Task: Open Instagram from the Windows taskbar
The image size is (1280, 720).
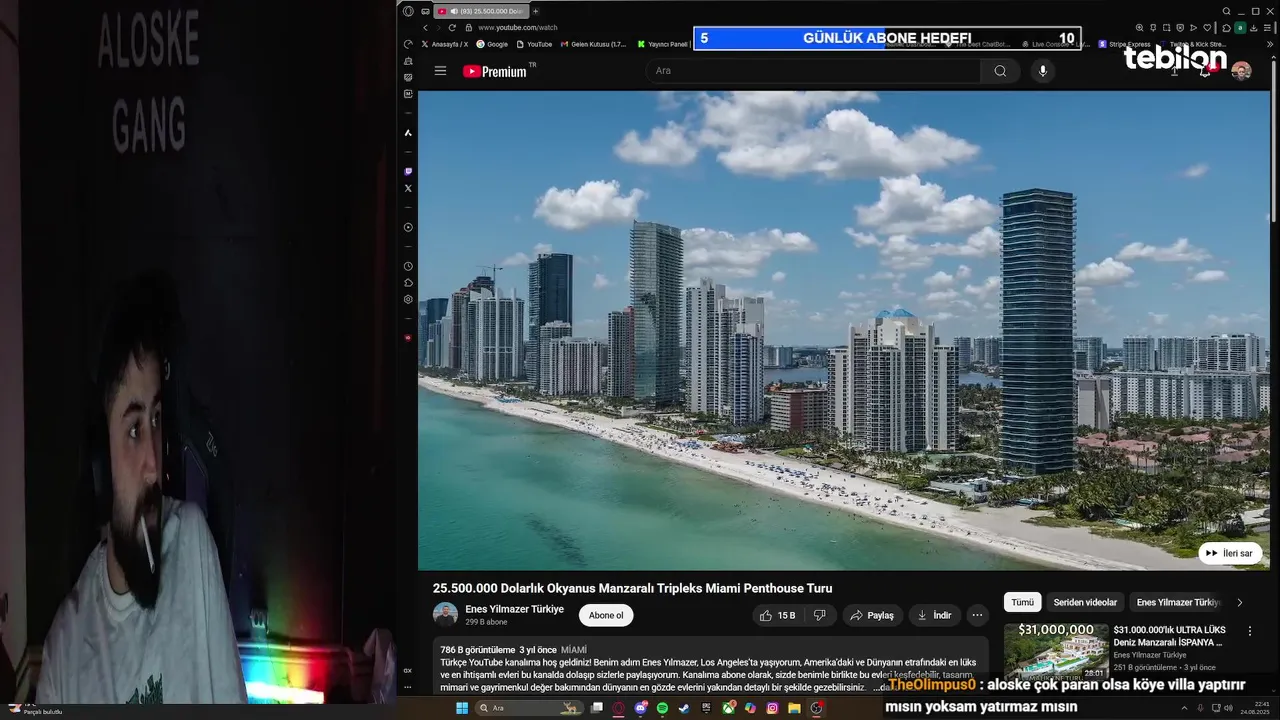Action: click(x=772, y=708)
